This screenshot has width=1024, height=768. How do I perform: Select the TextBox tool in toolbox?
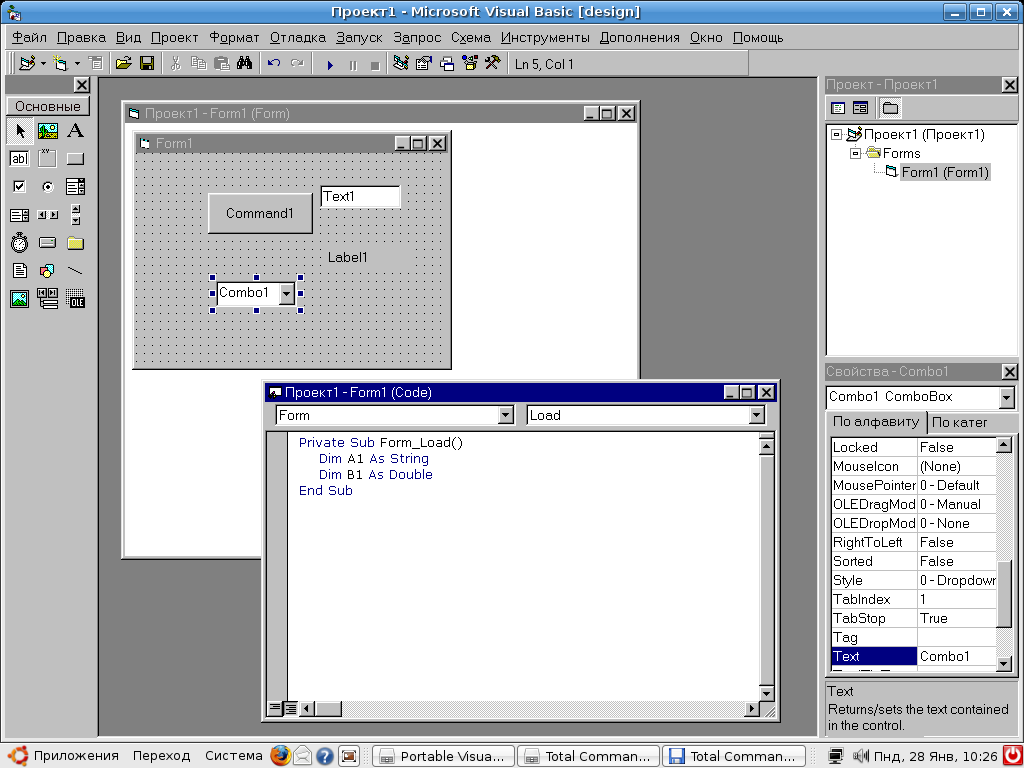pos(20,159)
